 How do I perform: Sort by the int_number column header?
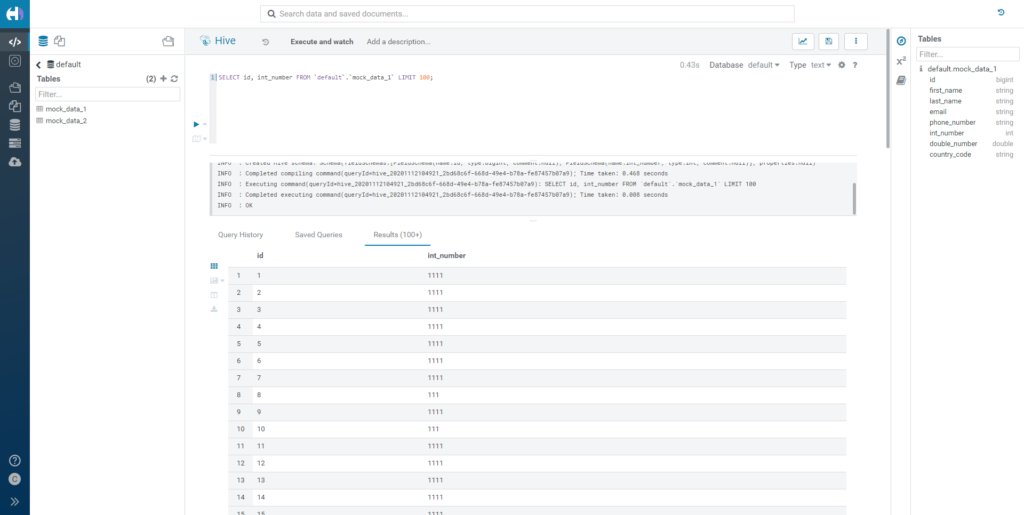(446, 256)
